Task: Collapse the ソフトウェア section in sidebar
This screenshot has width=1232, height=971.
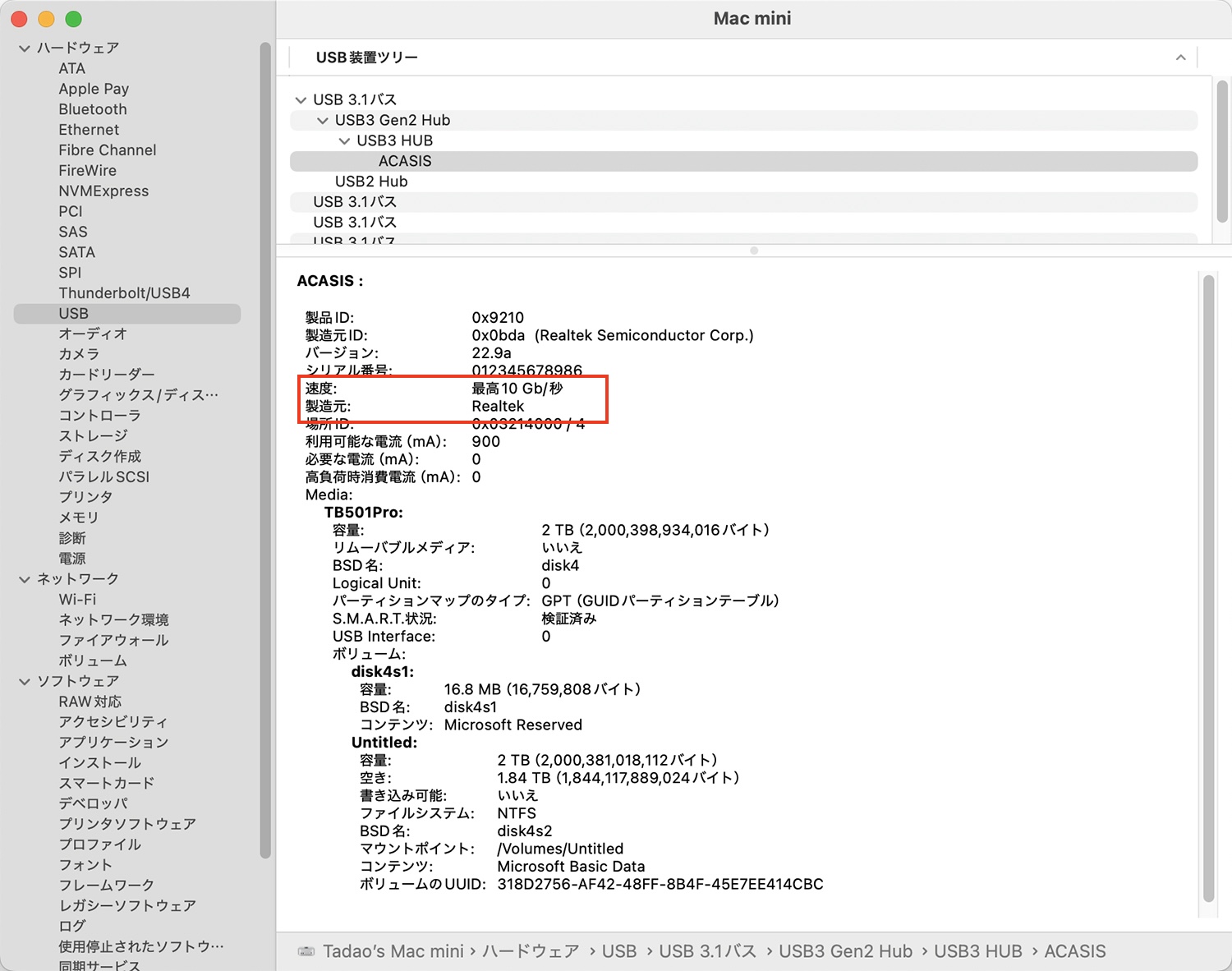Action: 25,682
